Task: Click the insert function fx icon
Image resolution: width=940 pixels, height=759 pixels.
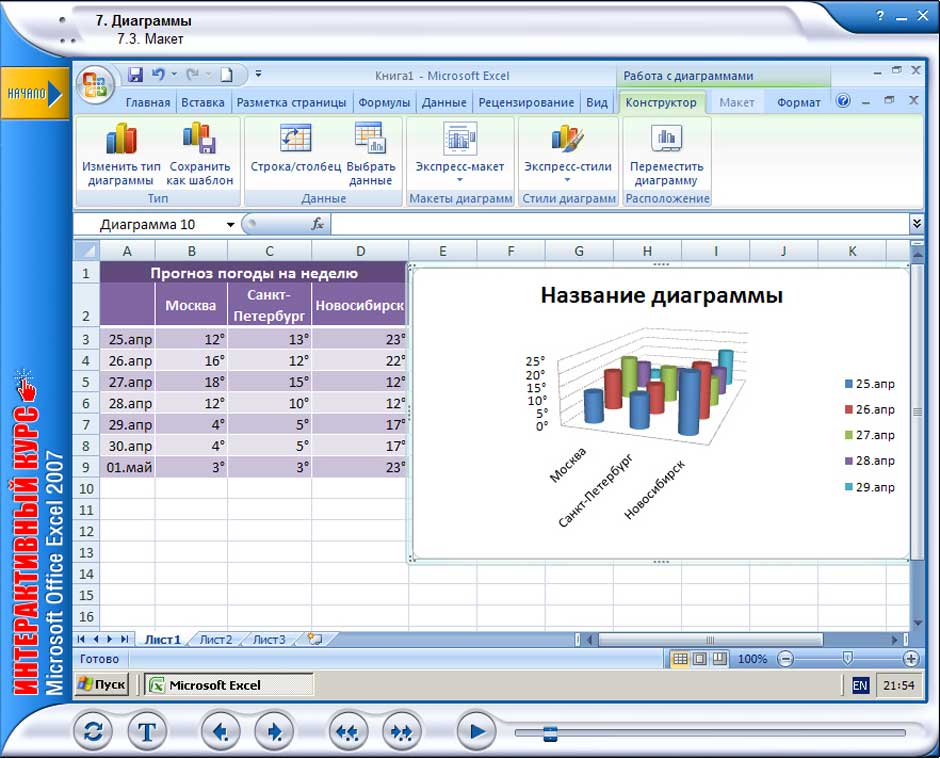Action: pyautogui.click(x=318, y=225)
